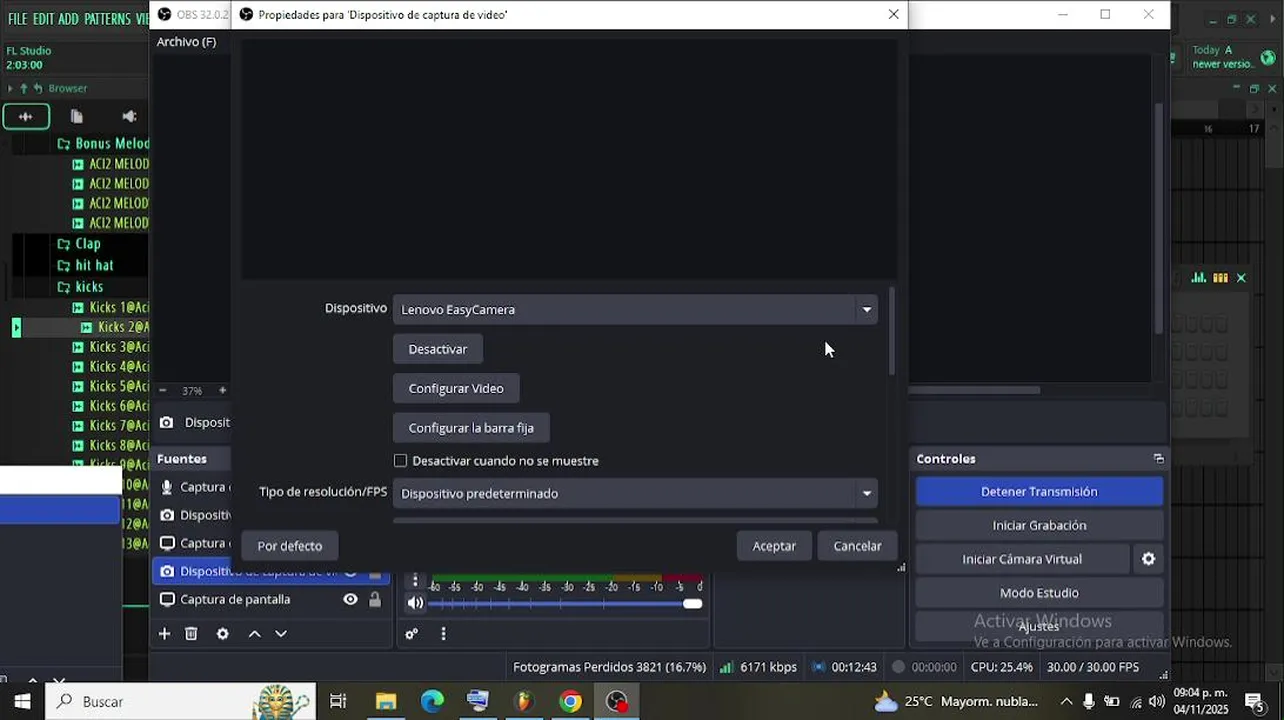Screen dimensions: 1284x720
Task: Click Captura audio microphone source icon
Action: coord(167,487)
